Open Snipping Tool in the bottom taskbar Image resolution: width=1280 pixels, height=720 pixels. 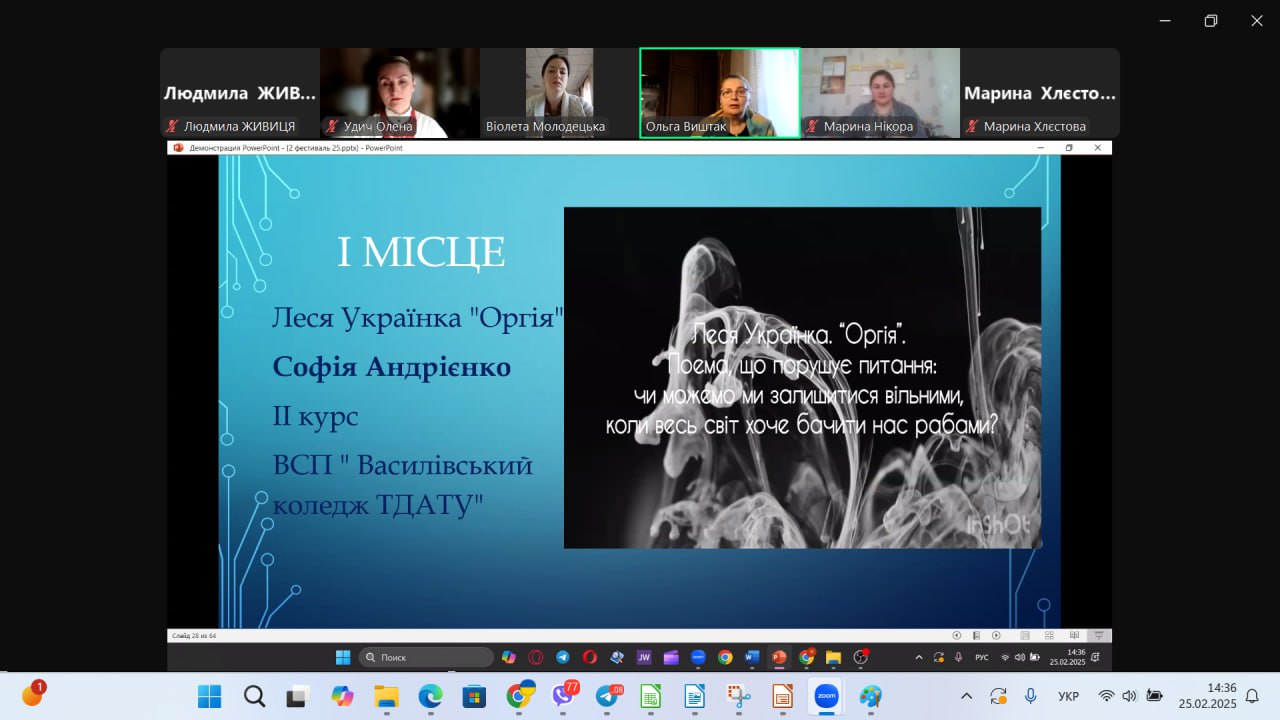point(739,696)
